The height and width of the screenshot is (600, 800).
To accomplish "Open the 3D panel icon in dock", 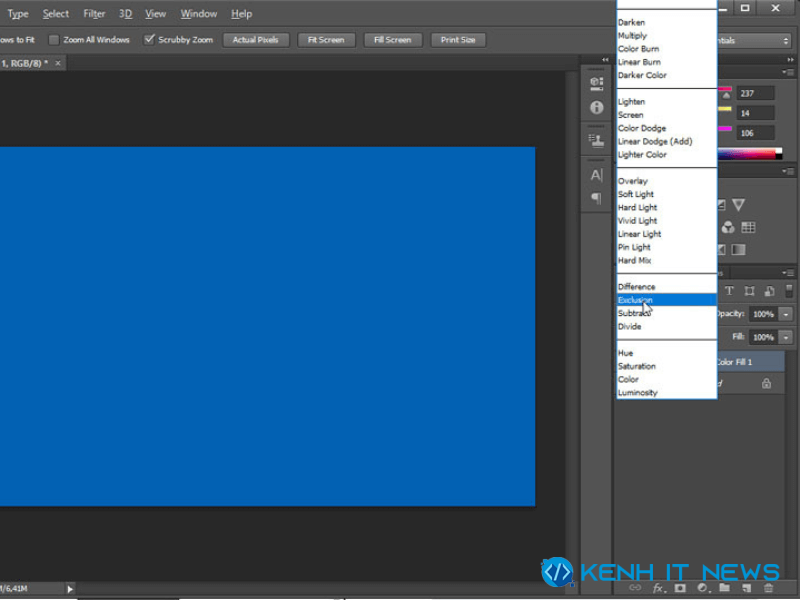I will point(596,83).
